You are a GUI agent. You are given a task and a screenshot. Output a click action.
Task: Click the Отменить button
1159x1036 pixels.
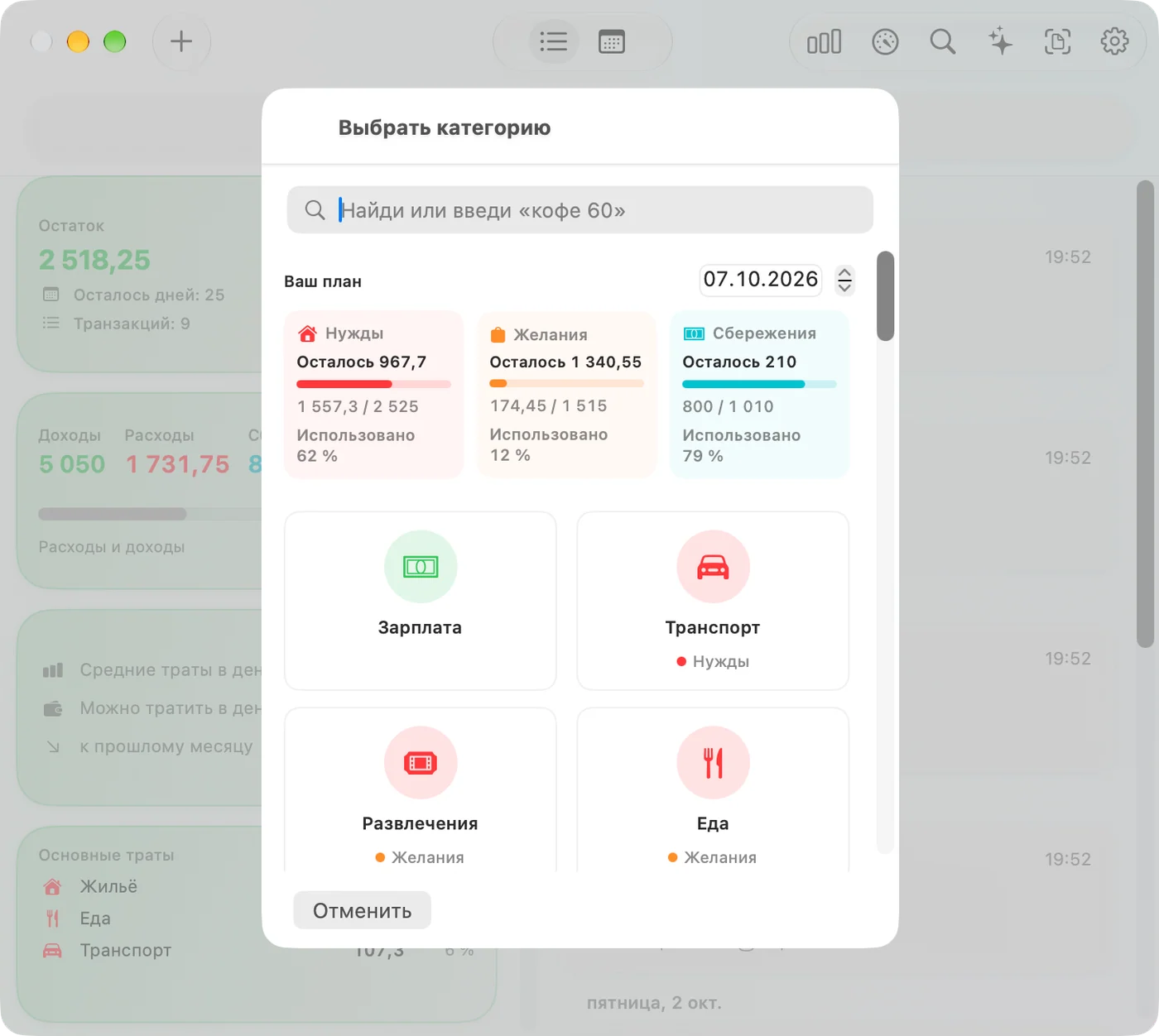click(363, 910)
